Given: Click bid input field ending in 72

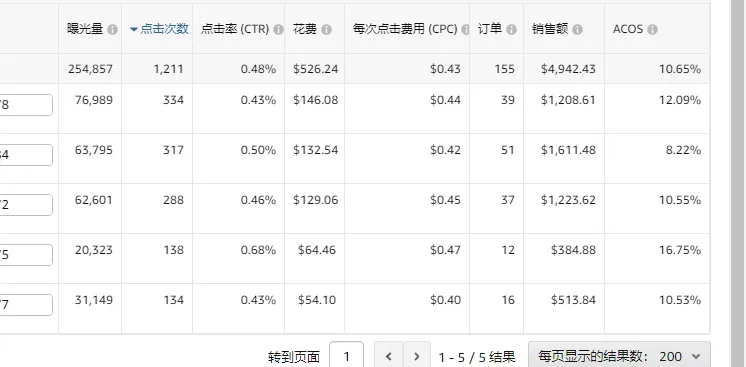Looking at the screenshot, I should click(26, 205).
